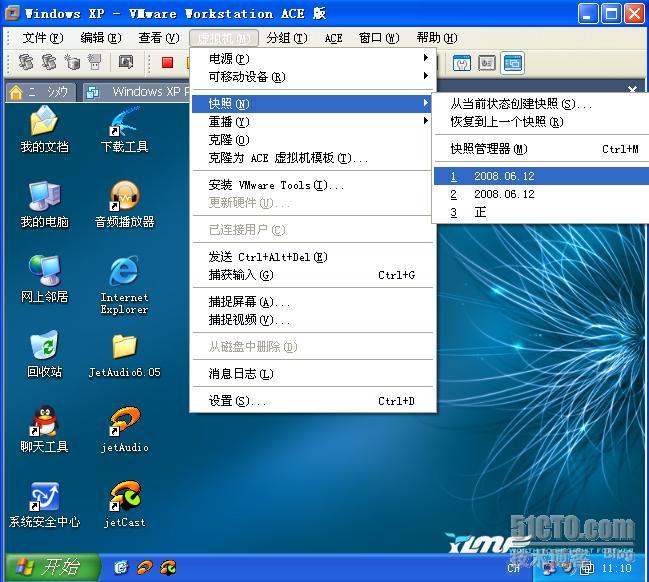Open the 查看(V) menu
649x582 pixels.
point(159,38)
